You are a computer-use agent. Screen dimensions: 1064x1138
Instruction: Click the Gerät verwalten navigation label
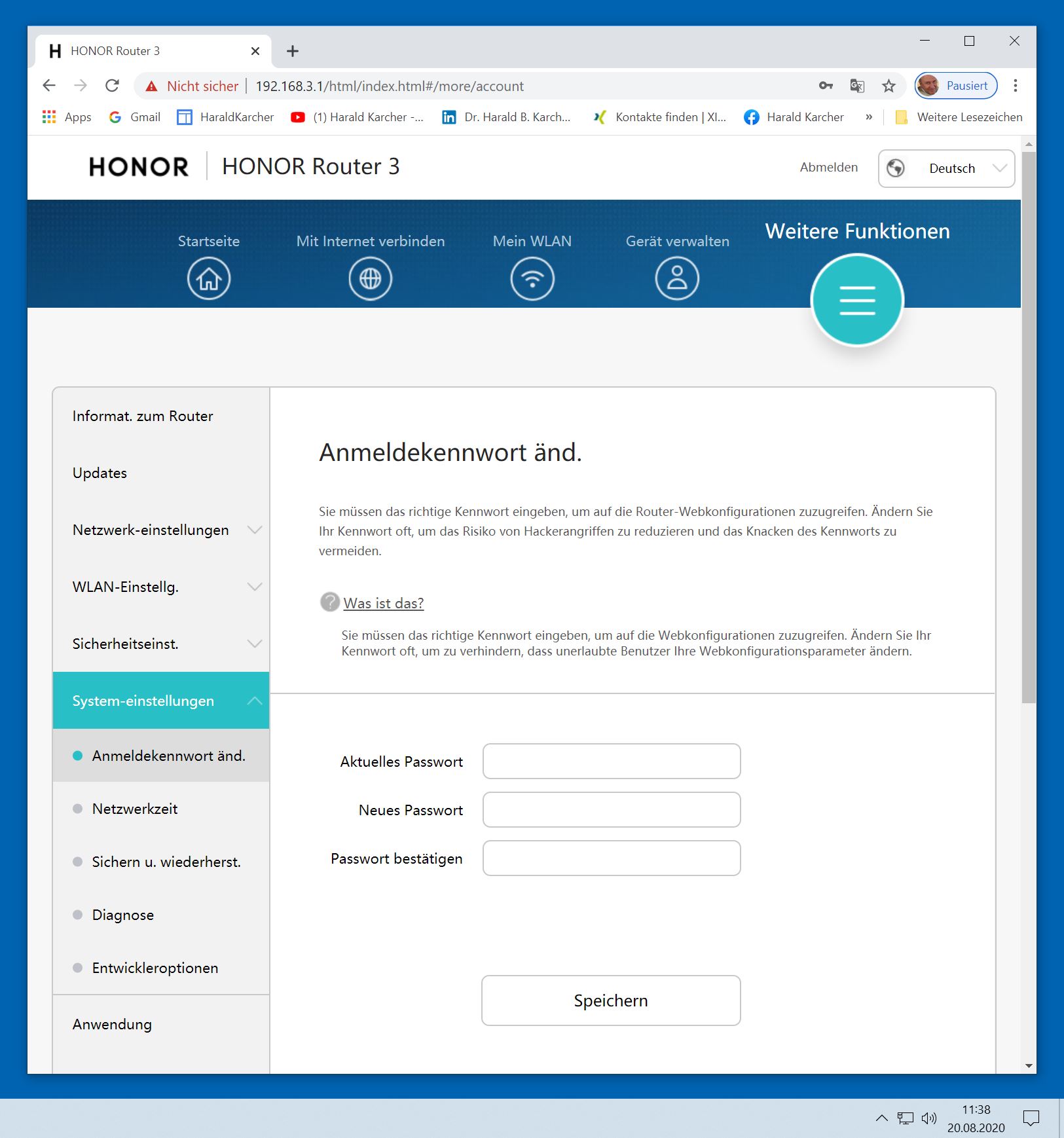pyautogui.click(x=678, y=241)
